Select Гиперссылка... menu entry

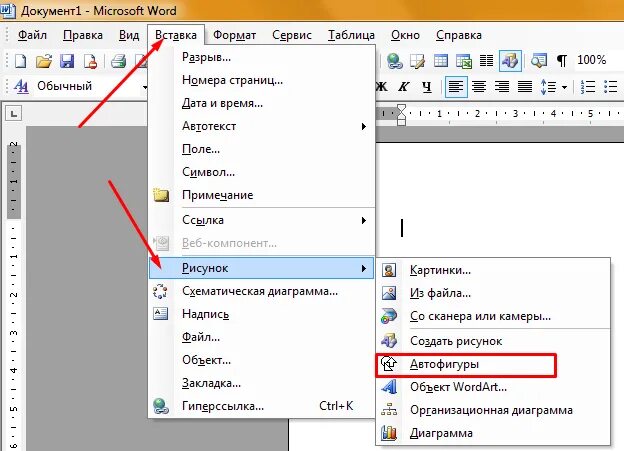[x=261, y=406]
